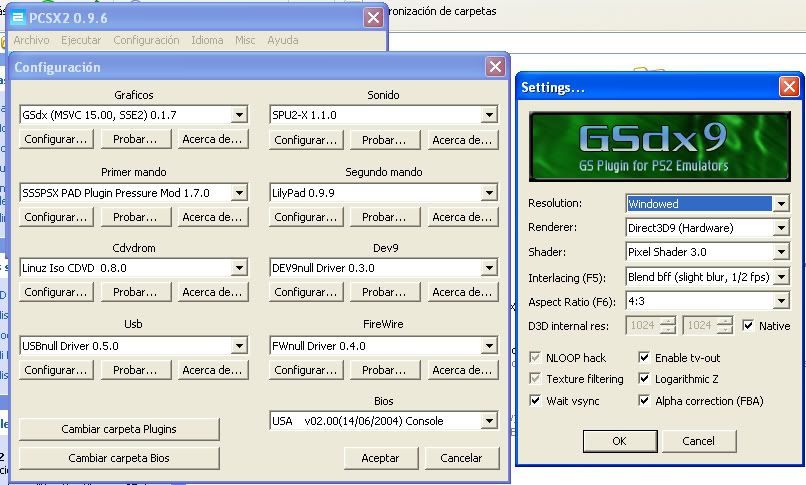This screenshot has height=485, width=806.
Task: Open the Ejecutar menu
Action: [x=81, y=40]
